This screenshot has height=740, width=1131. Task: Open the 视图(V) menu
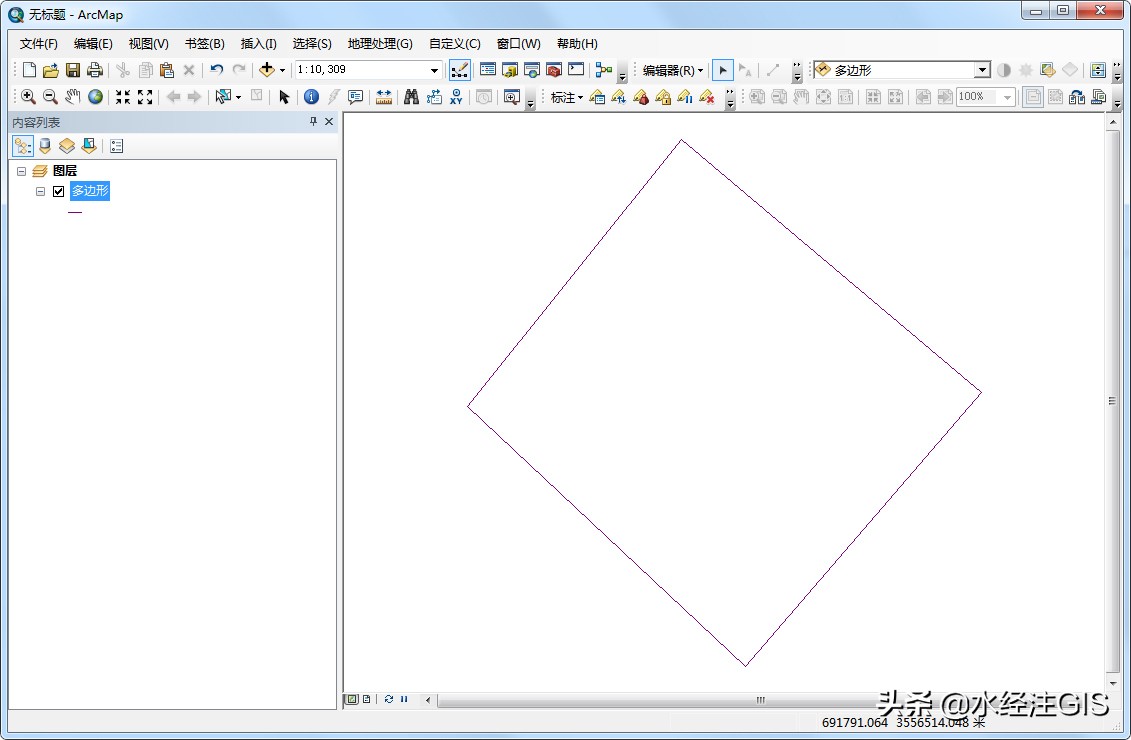149,43
